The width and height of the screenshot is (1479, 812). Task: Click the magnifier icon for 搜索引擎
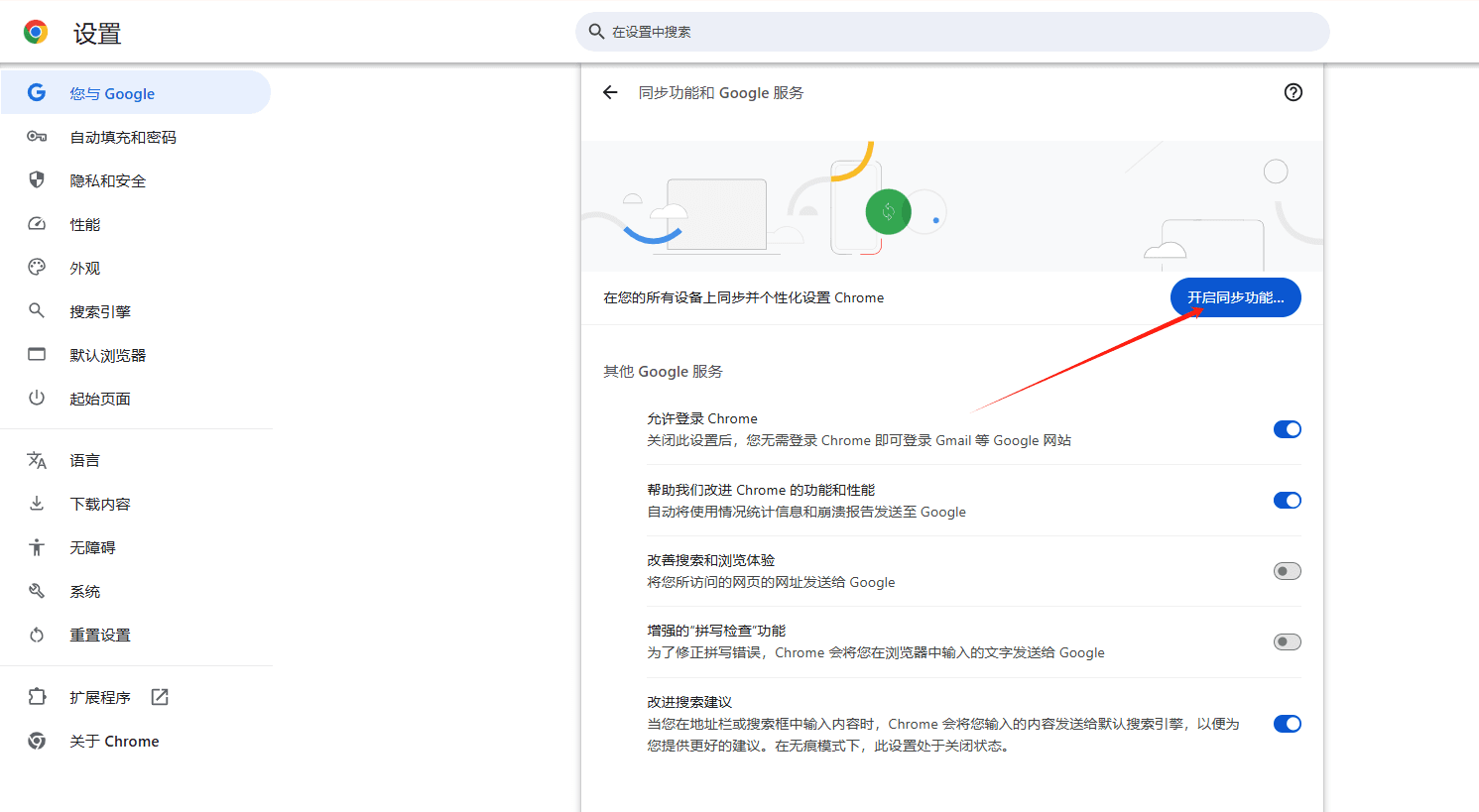[x=37, y=310]
